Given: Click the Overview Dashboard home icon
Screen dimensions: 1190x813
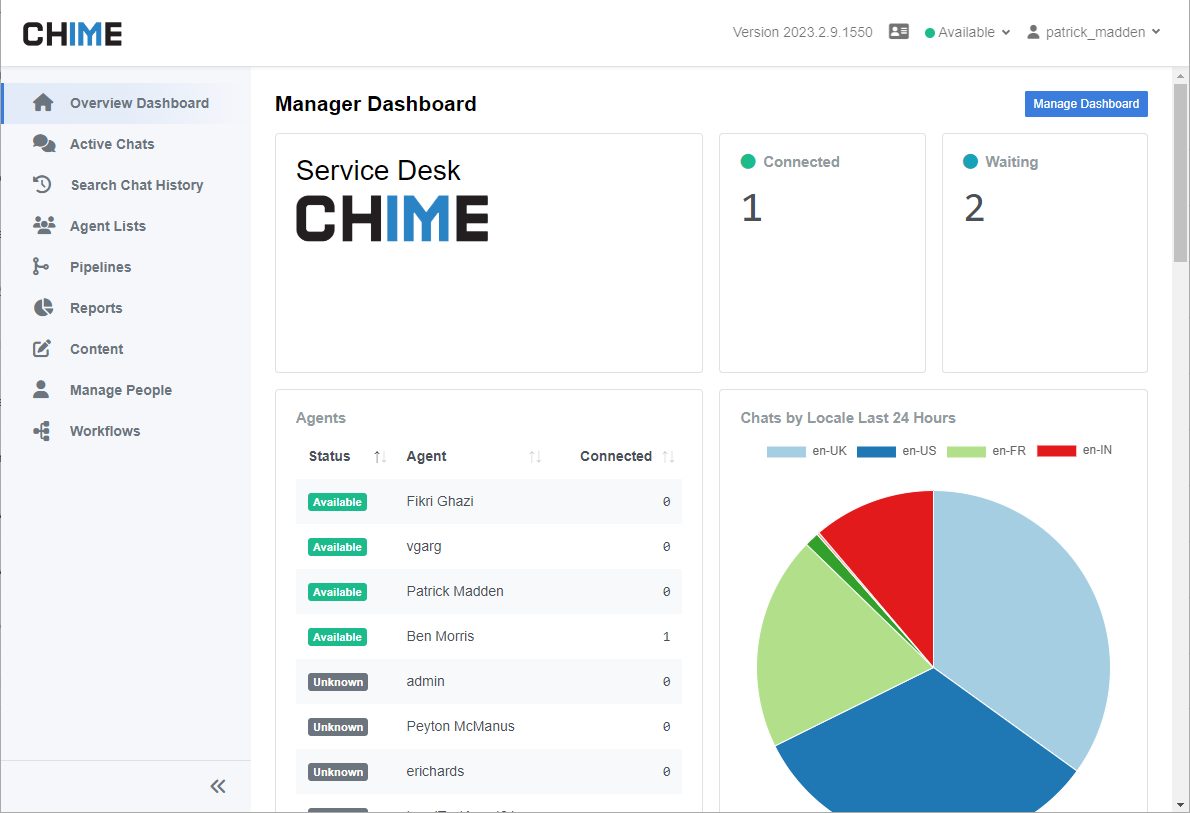Looking at the screenshot, I should (x=43, y=102).
